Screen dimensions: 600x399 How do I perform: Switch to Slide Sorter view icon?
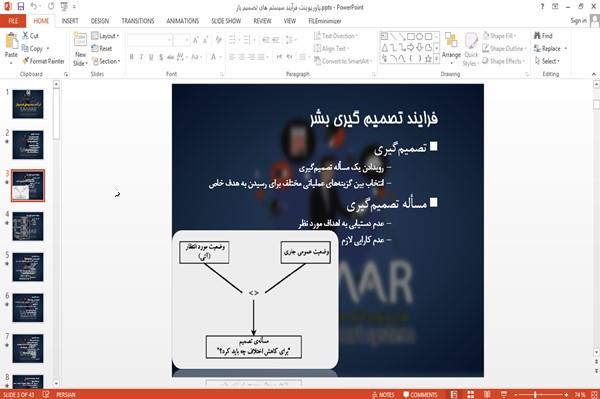(470, 394)
